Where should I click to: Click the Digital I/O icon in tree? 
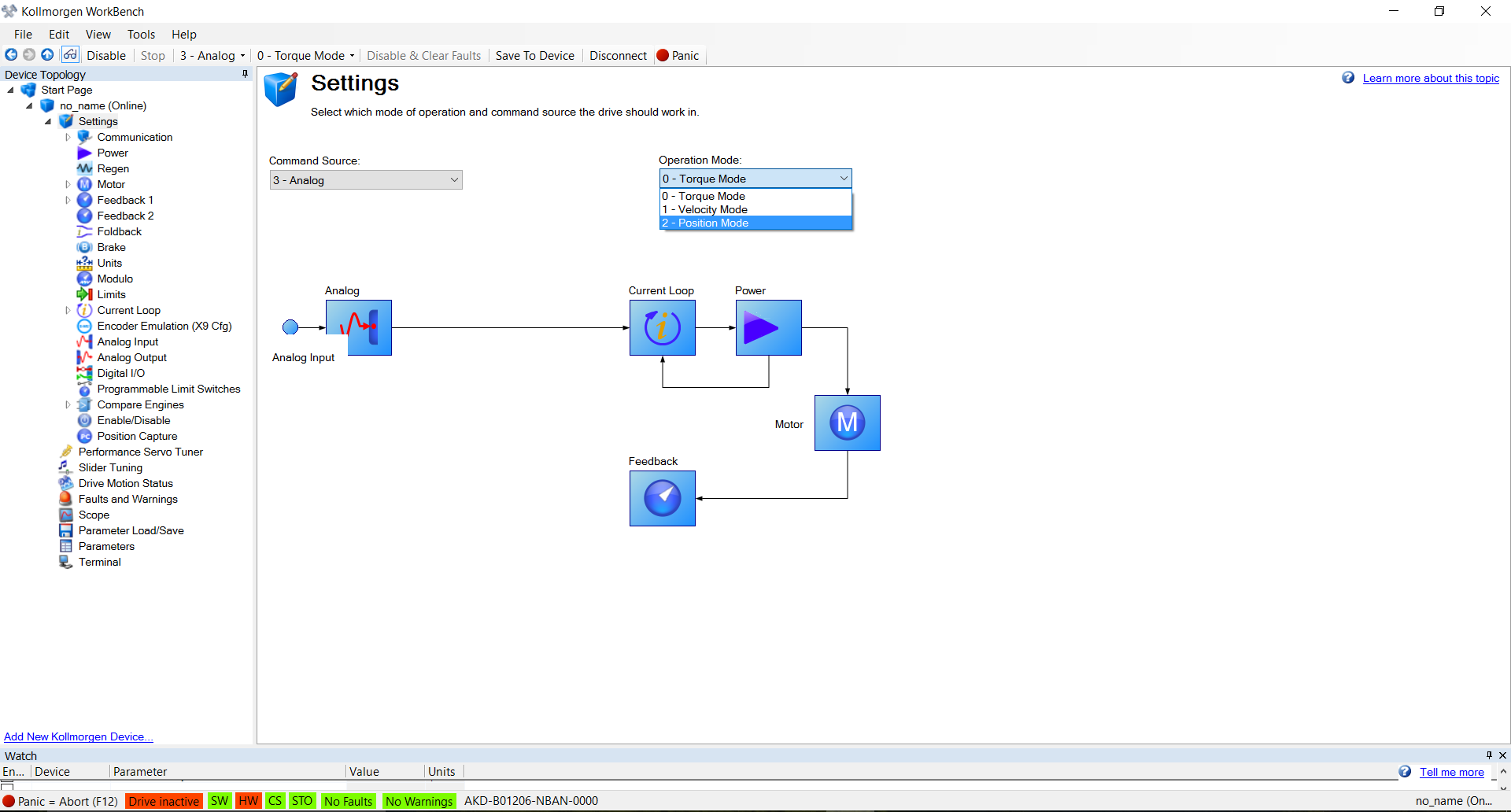tap(85, 373)
